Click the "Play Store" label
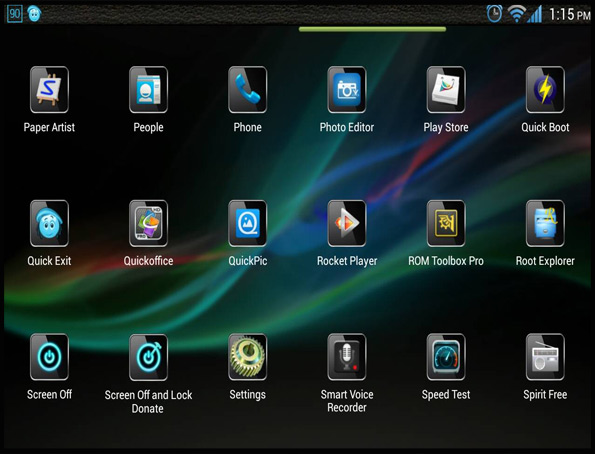The width and height of the screenshot is (595, 454). [x=446, y=127]
